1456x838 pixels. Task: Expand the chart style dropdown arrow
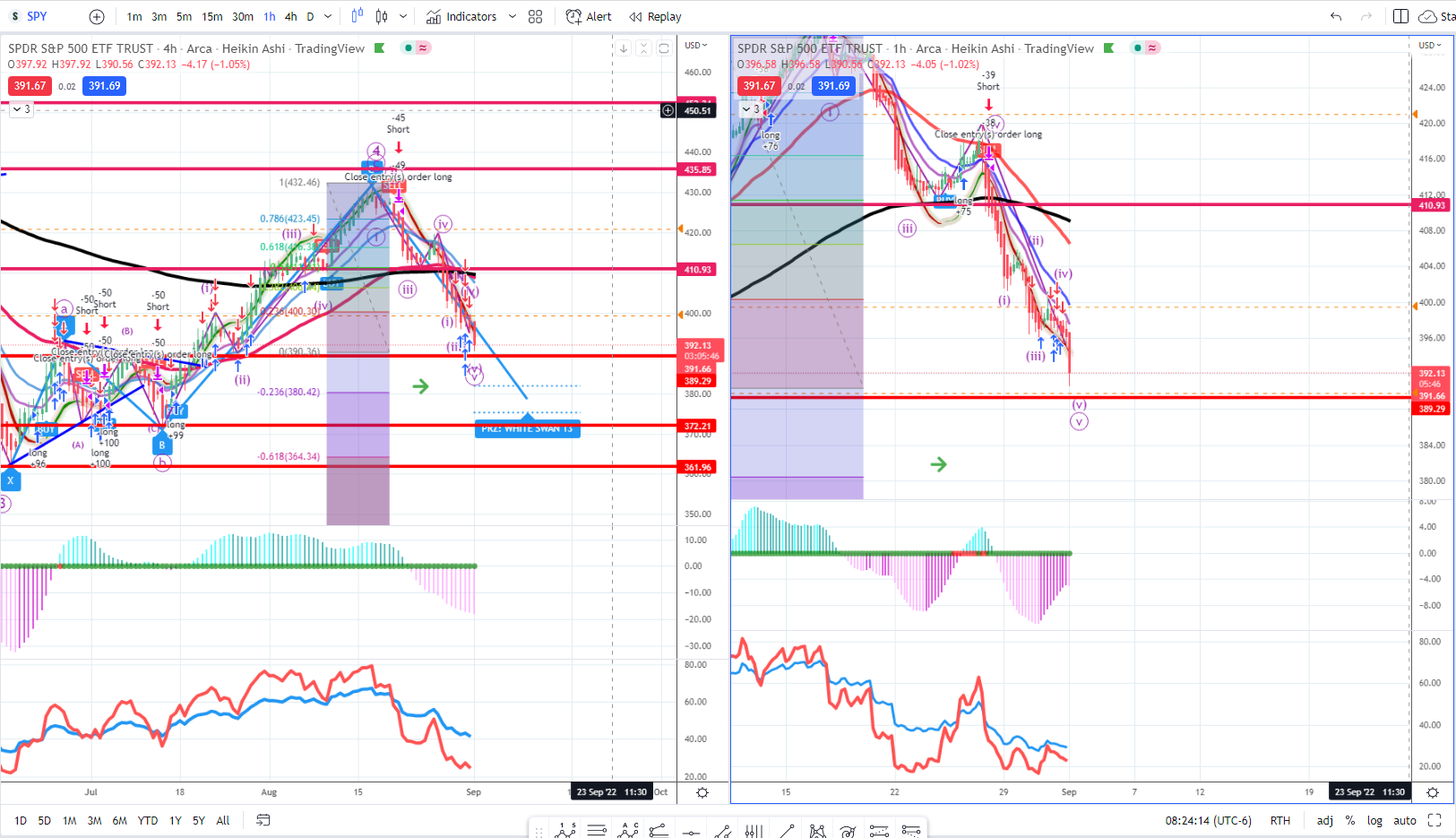403,16
